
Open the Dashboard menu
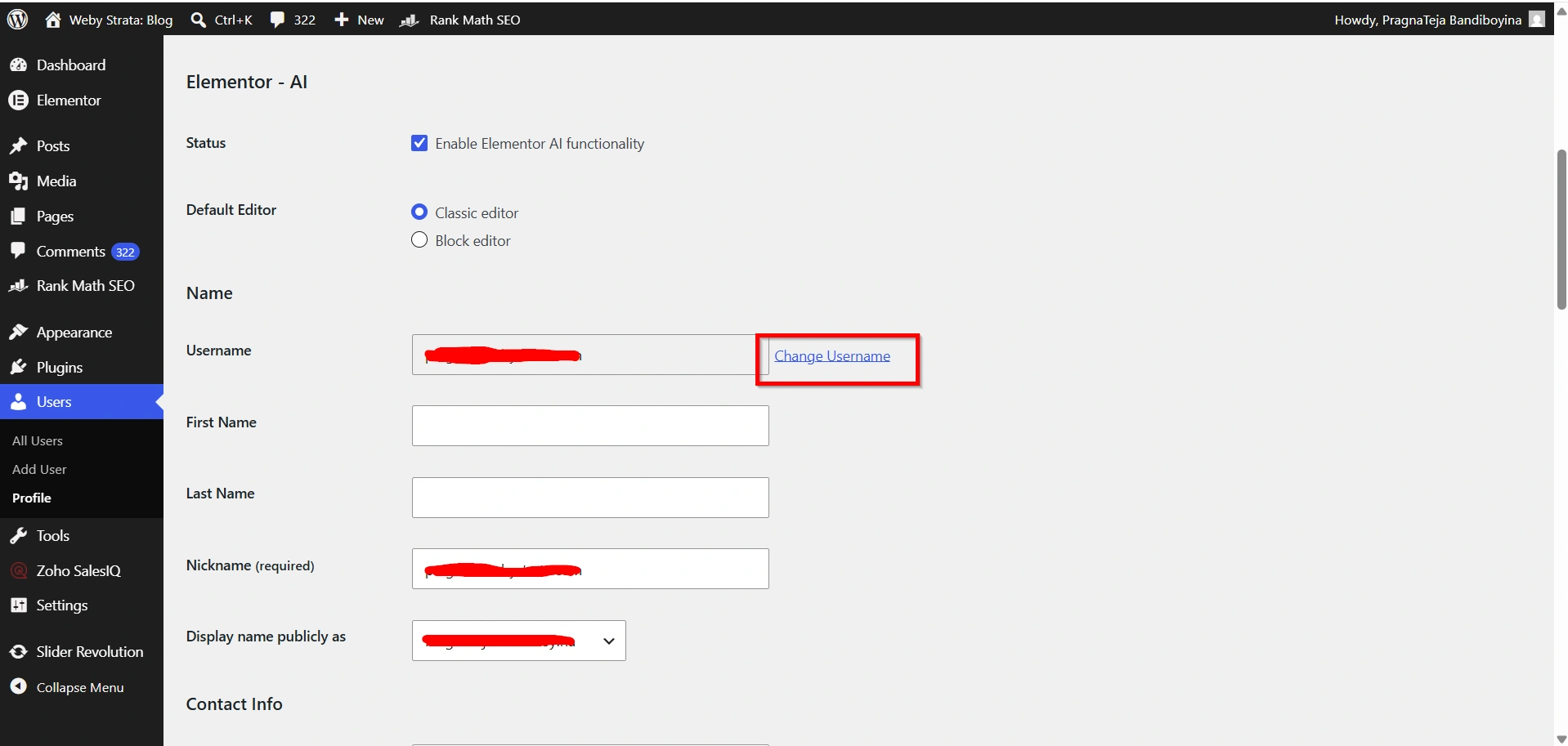71,65
